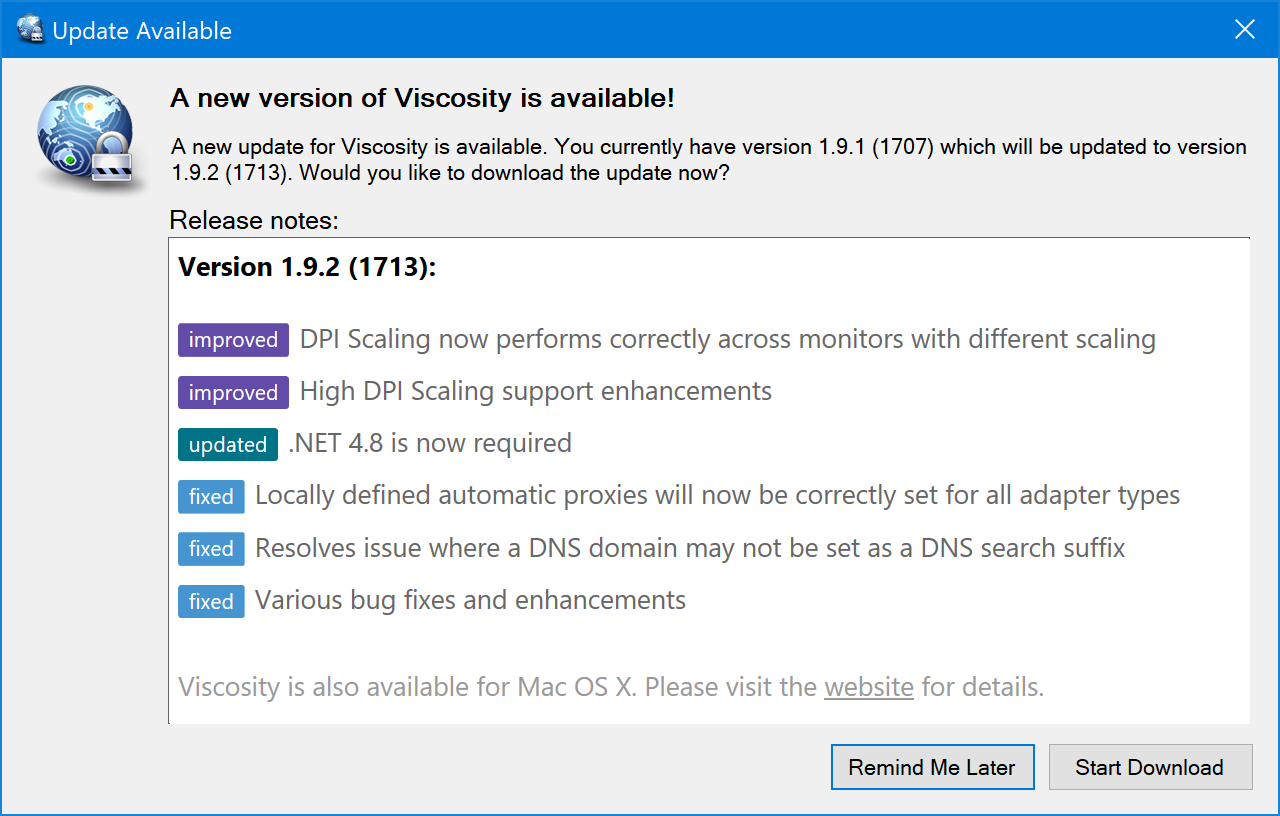Screen dimensions: 1280x816
Task: Click the Viscosity globe and padlock icon
Action: 85,137
